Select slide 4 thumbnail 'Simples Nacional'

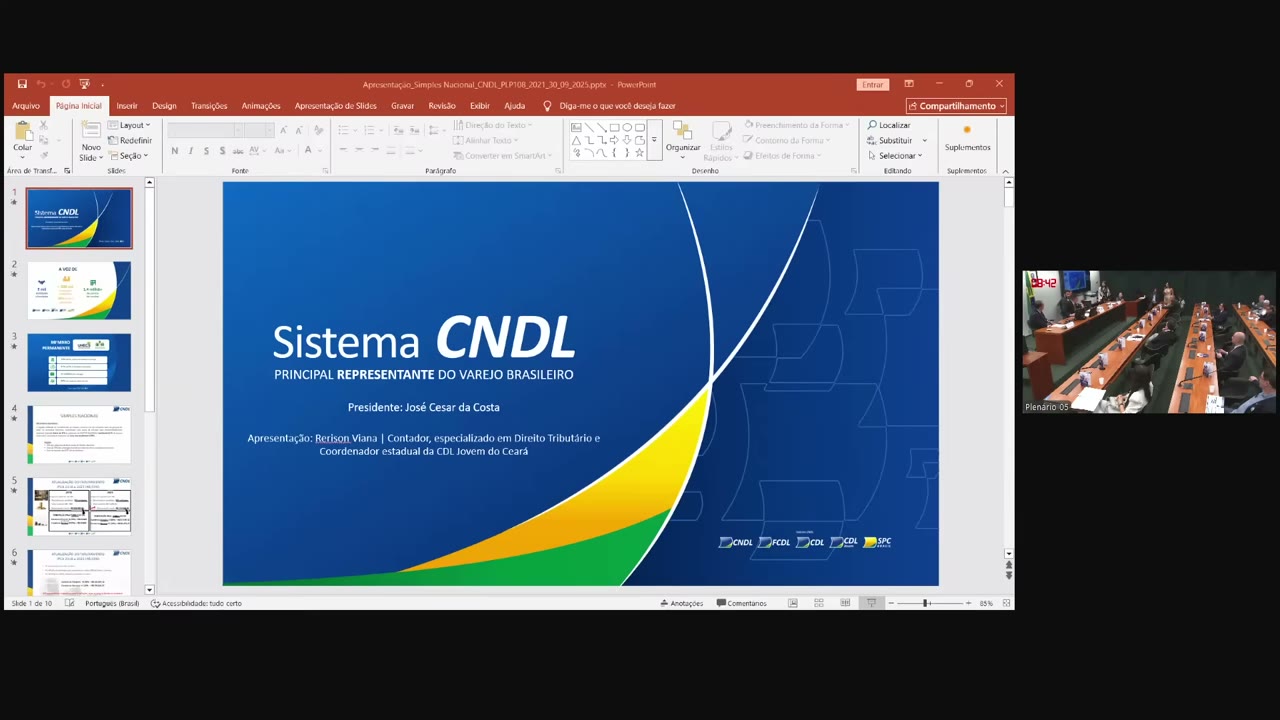pyautogui.click(x=79, y=434)
